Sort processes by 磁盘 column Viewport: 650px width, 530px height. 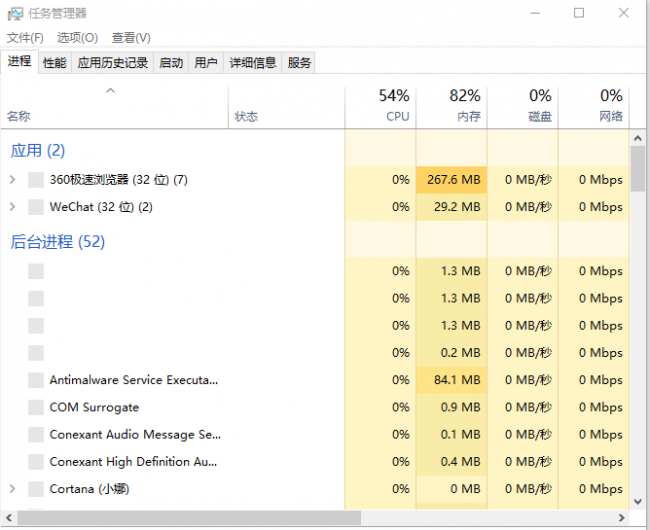coord(523,107)
